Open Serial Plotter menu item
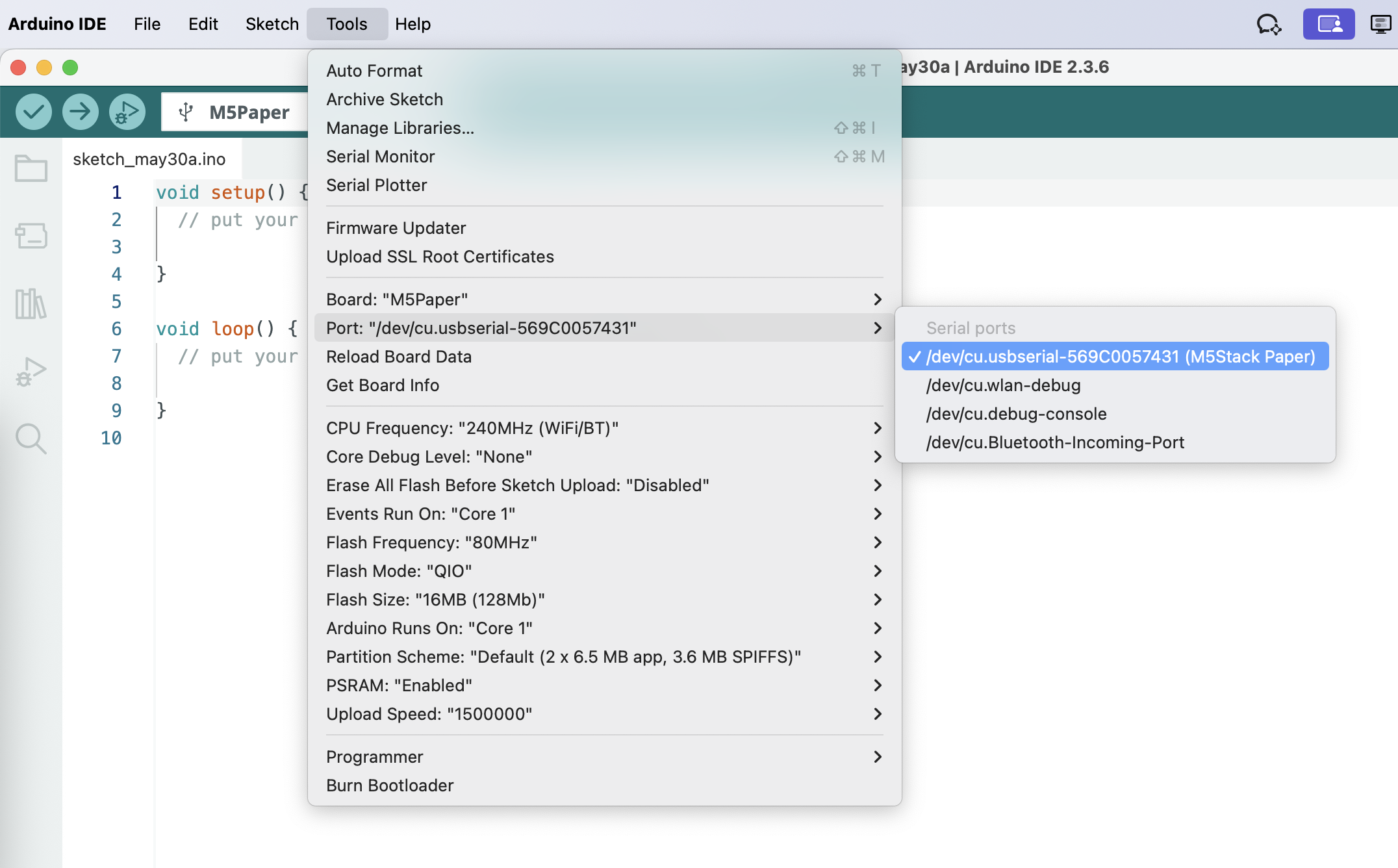This screenshot has width=1398, height=868. 604,185
